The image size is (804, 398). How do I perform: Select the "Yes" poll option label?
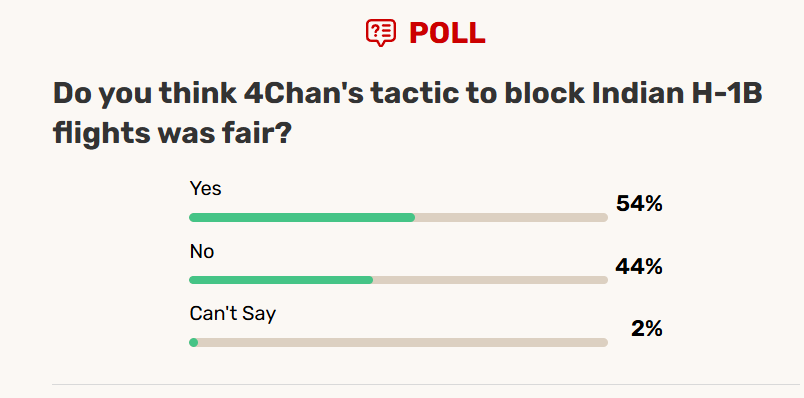tap(205, 188)
